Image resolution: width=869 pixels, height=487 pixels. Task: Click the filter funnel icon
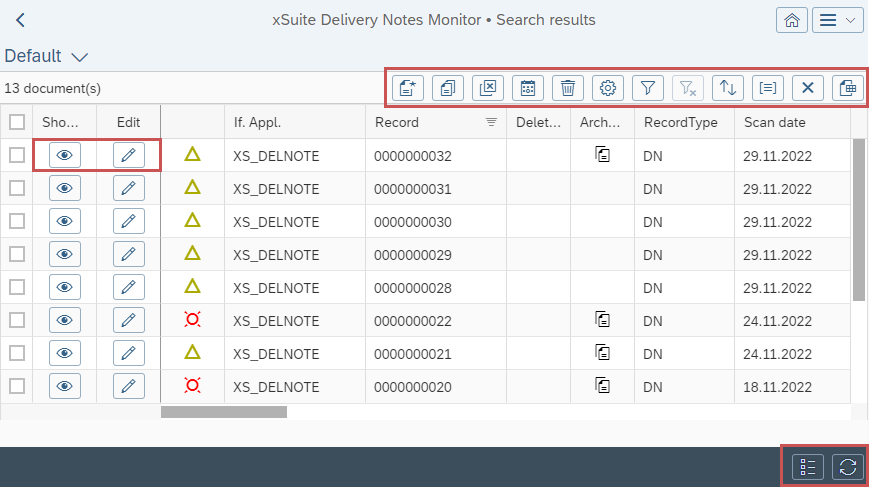tap(647, 88)
